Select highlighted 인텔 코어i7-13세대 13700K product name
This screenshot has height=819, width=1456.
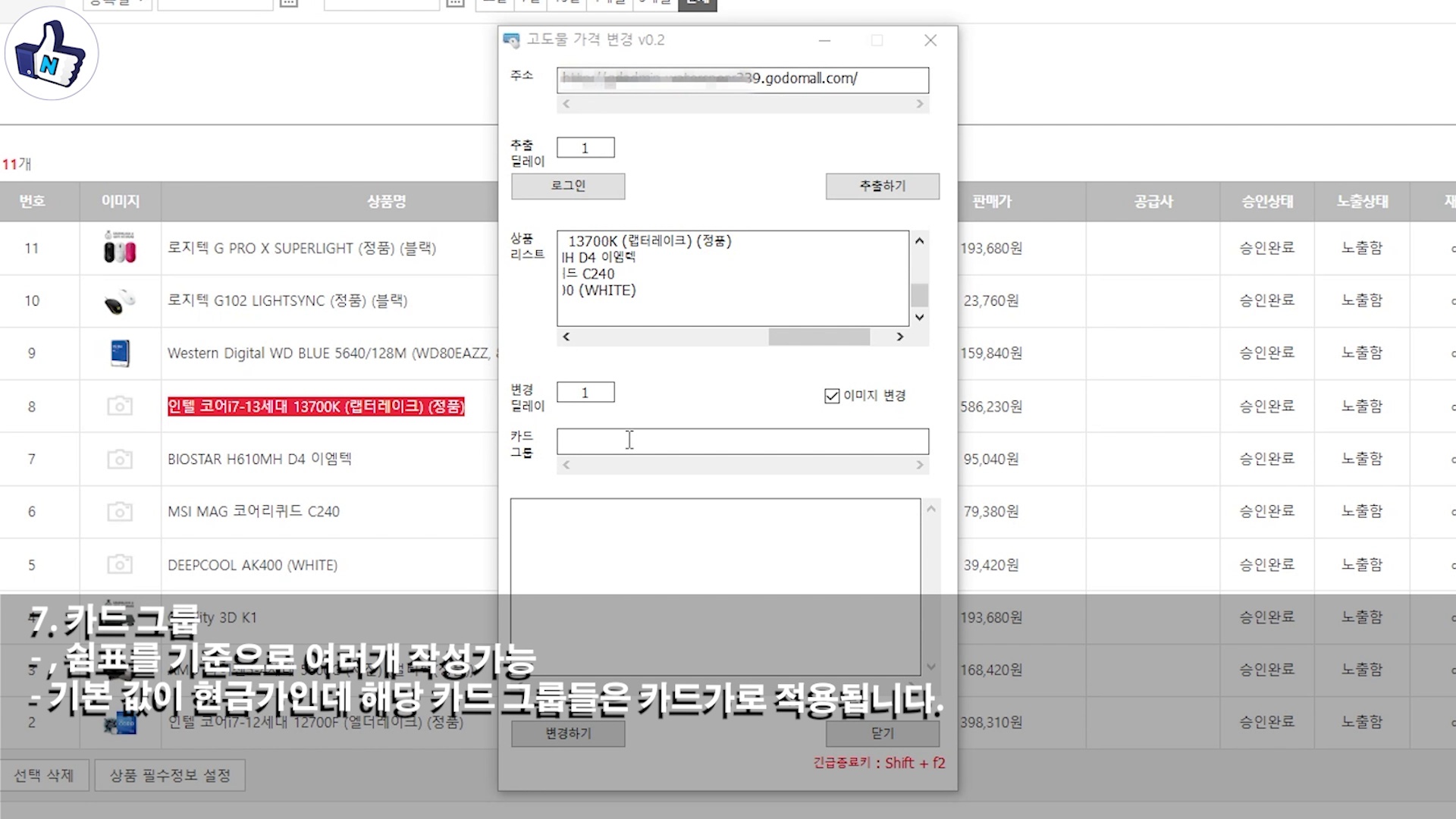[x=315, y=406]
